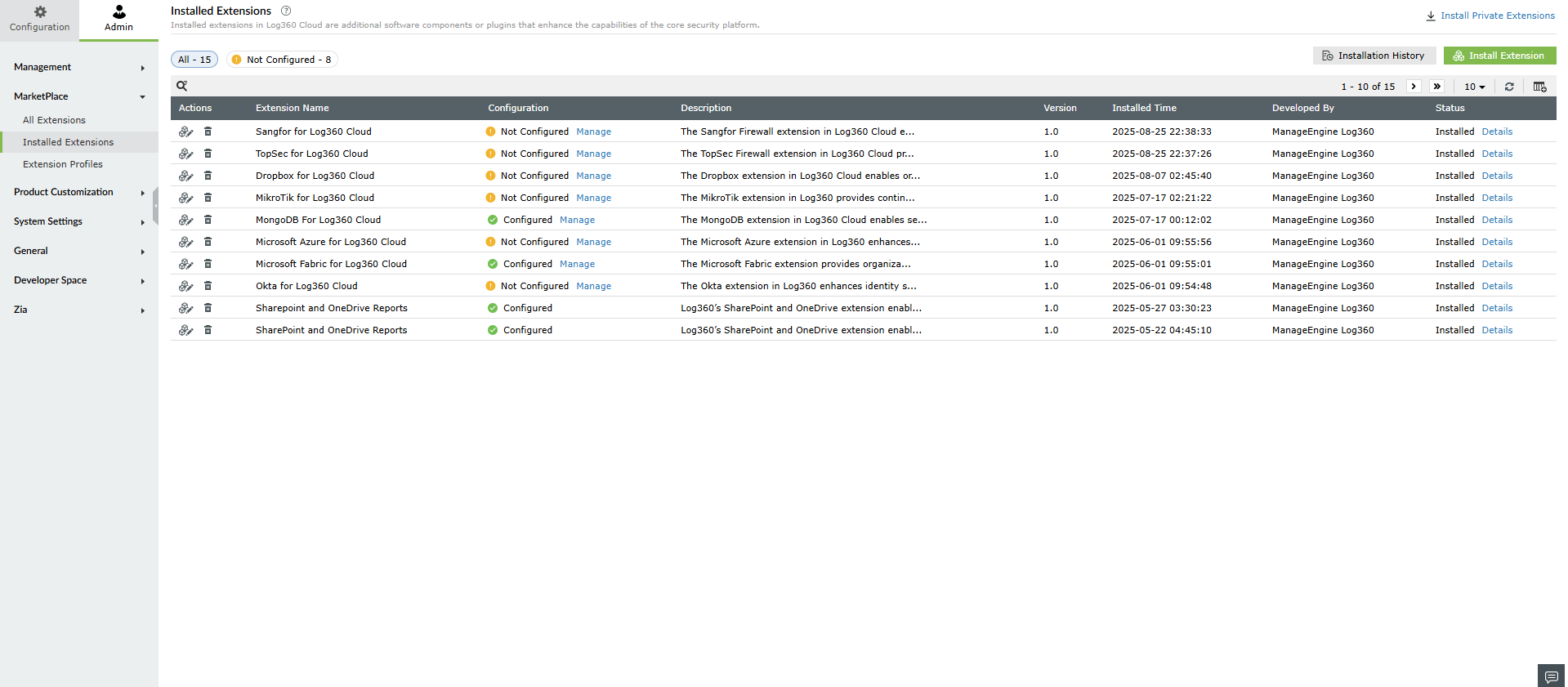Open the rows per page dropdown
Viewport: 1568px width, 687px height.
[x=1474, y=87]
